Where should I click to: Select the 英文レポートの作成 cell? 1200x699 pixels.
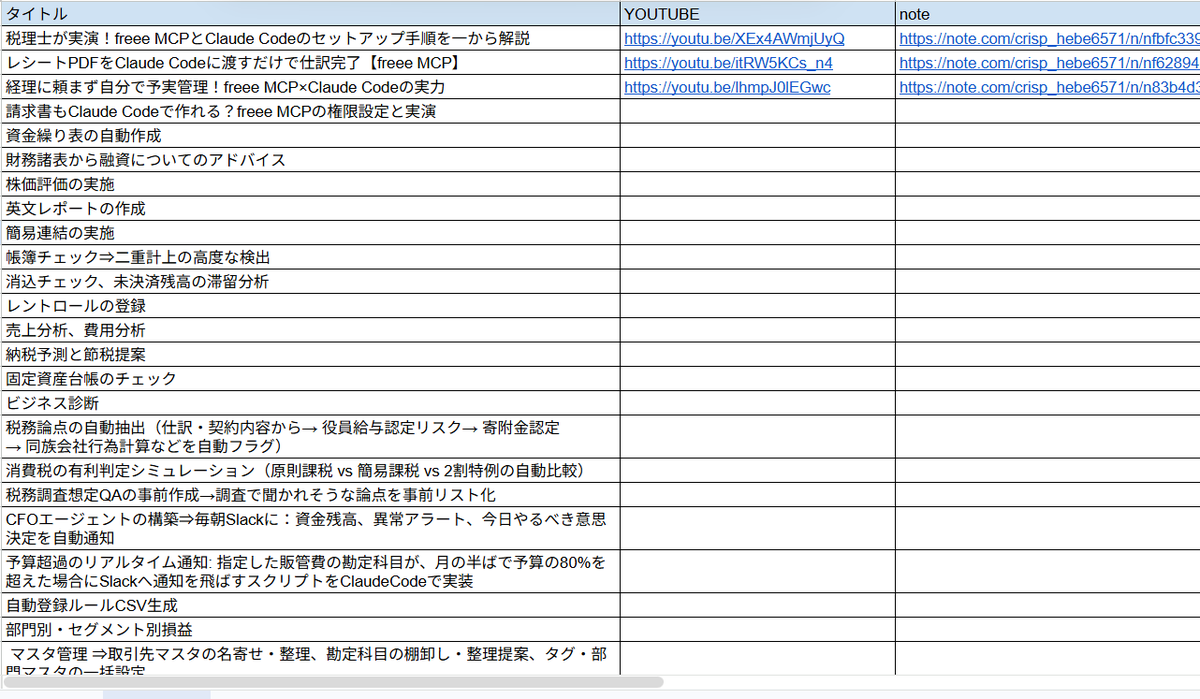click(310, 209)
